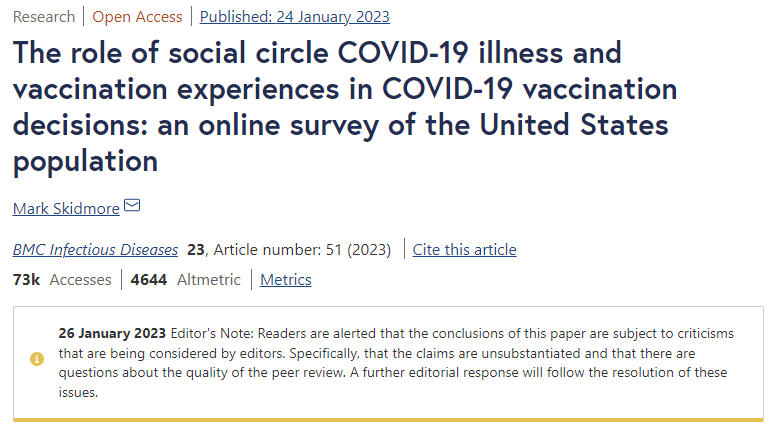Screen dimensions: 770x440
Task: Open author Mark Skidmore's link
Action: coord(66,208)
